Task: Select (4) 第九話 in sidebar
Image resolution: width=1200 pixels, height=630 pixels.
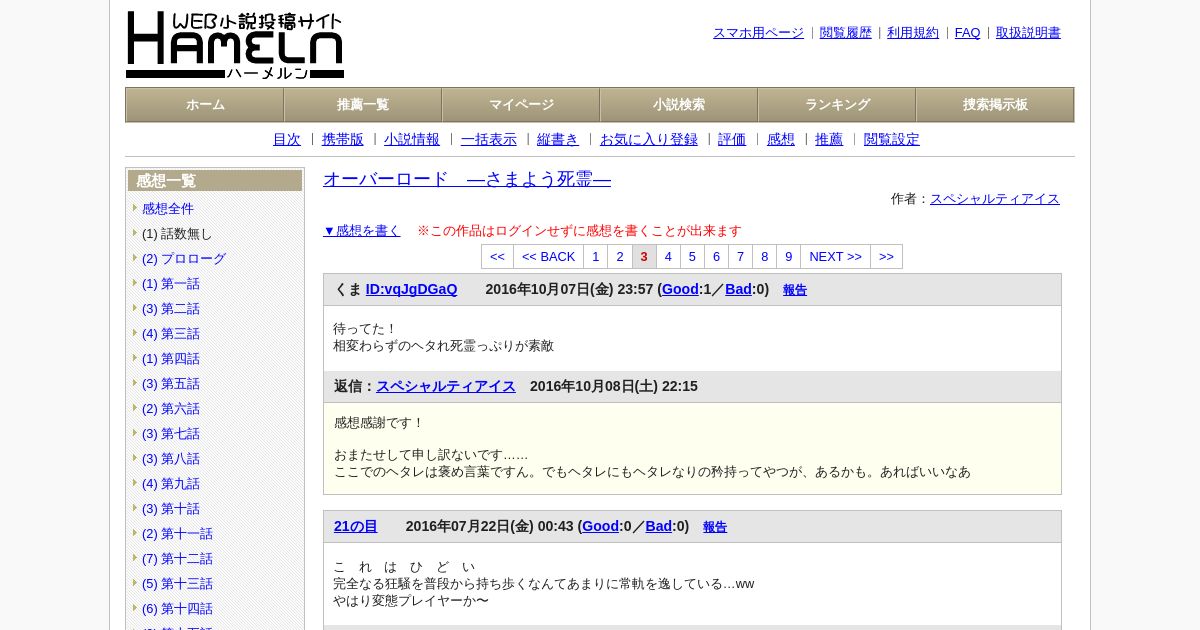Action: [x=171, y=484]
